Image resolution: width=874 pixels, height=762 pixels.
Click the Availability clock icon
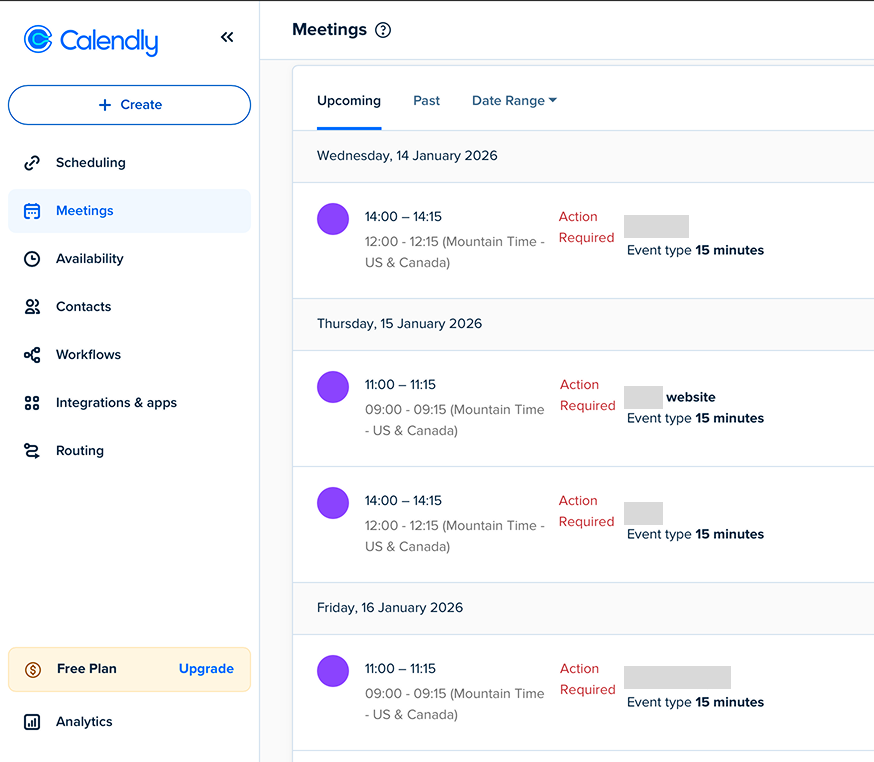tap(32, 259)
